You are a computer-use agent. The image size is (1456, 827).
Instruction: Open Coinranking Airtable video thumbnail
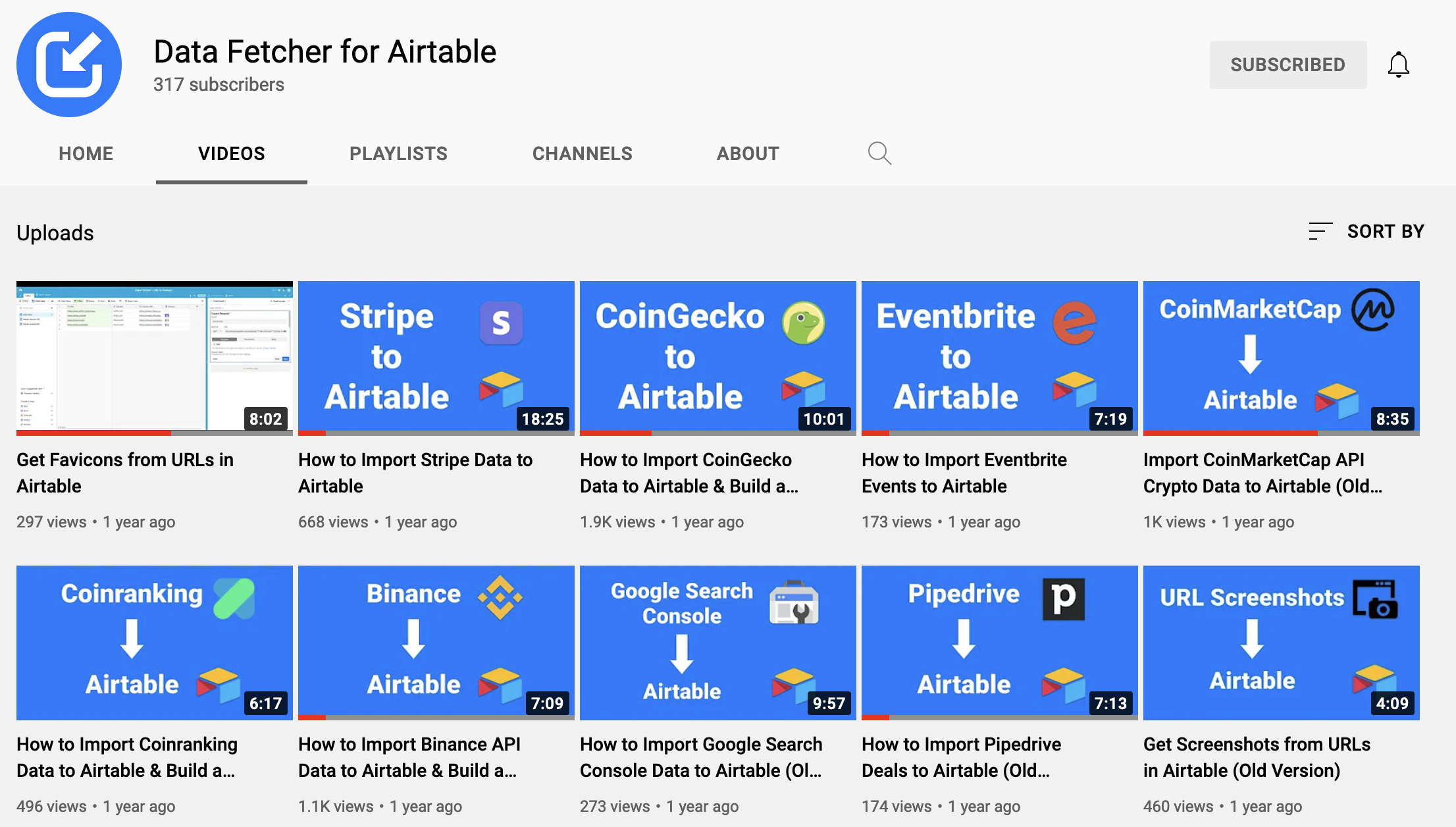pyautogui.click(x=155, y=643)
